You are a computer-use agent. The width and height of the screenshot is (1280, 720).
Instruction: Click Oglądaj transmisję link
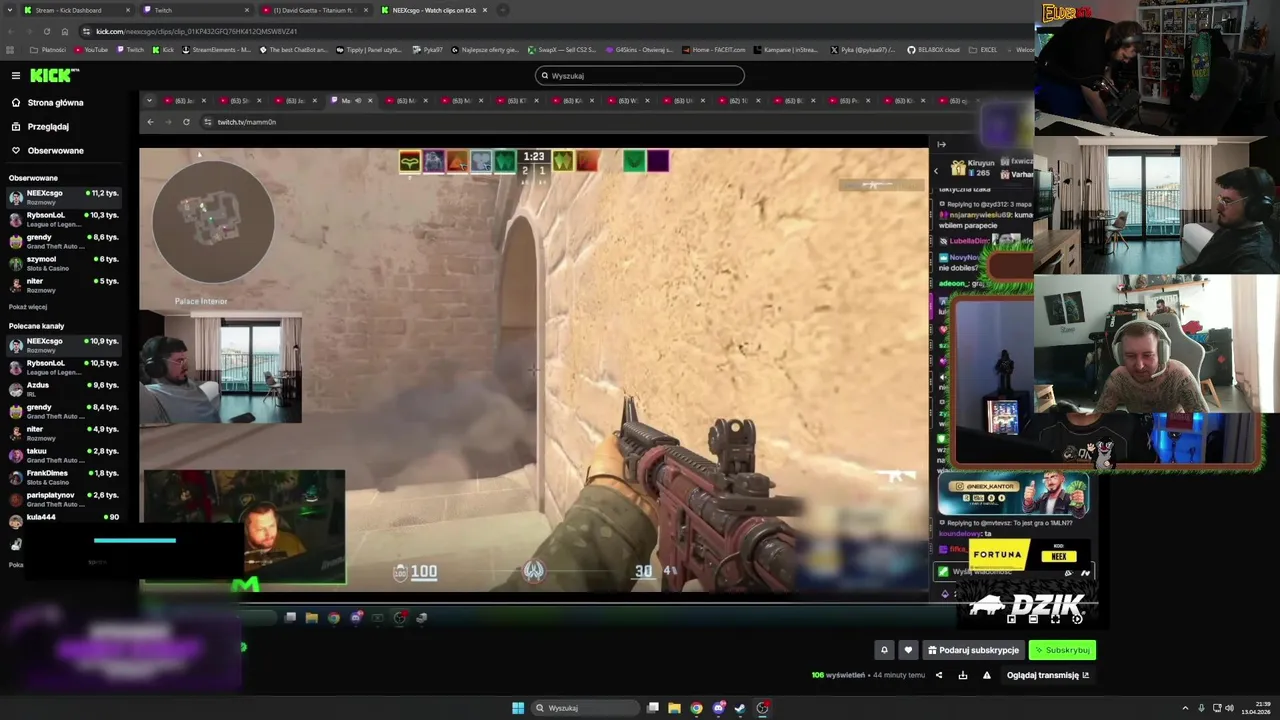coord(1048,675)
